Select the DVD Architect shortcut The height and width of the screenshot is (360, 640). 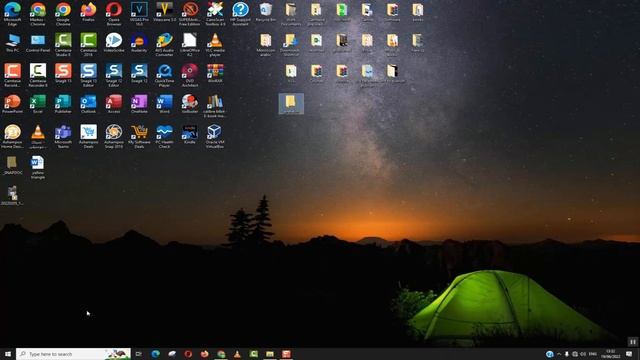pyautogui.click(x=190, y=75)
